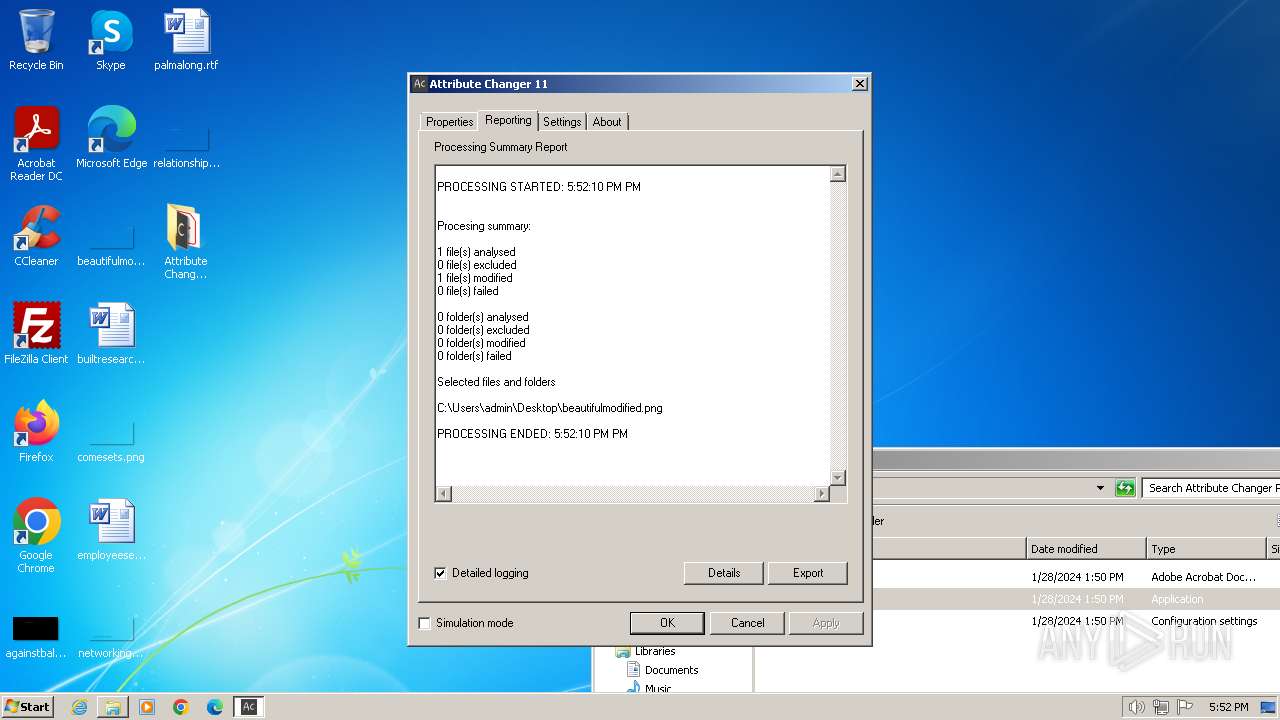Open Attribute Changer archive folder icon
1280x720 pixels.
(x=186, y=241)
